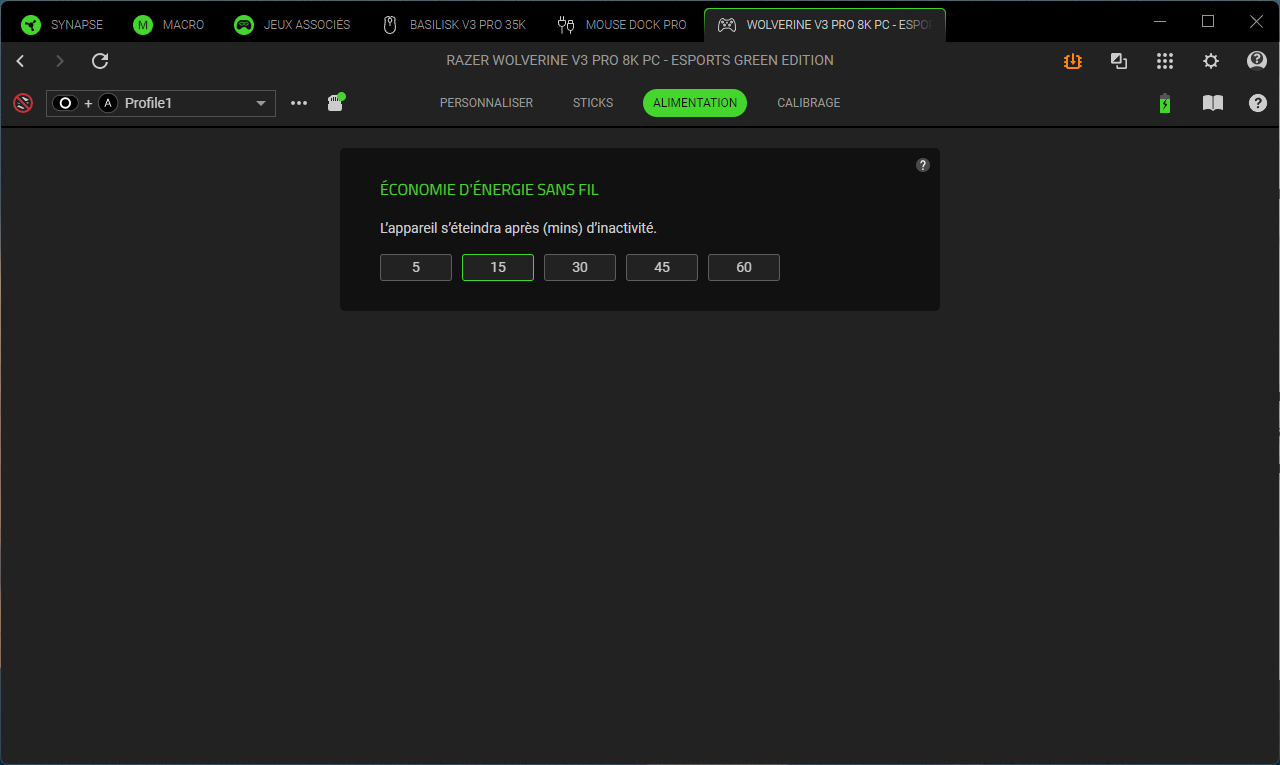Screen dimensions: 1280x765
Task: Open the modules grid icon
Action: click(1165, 61)
